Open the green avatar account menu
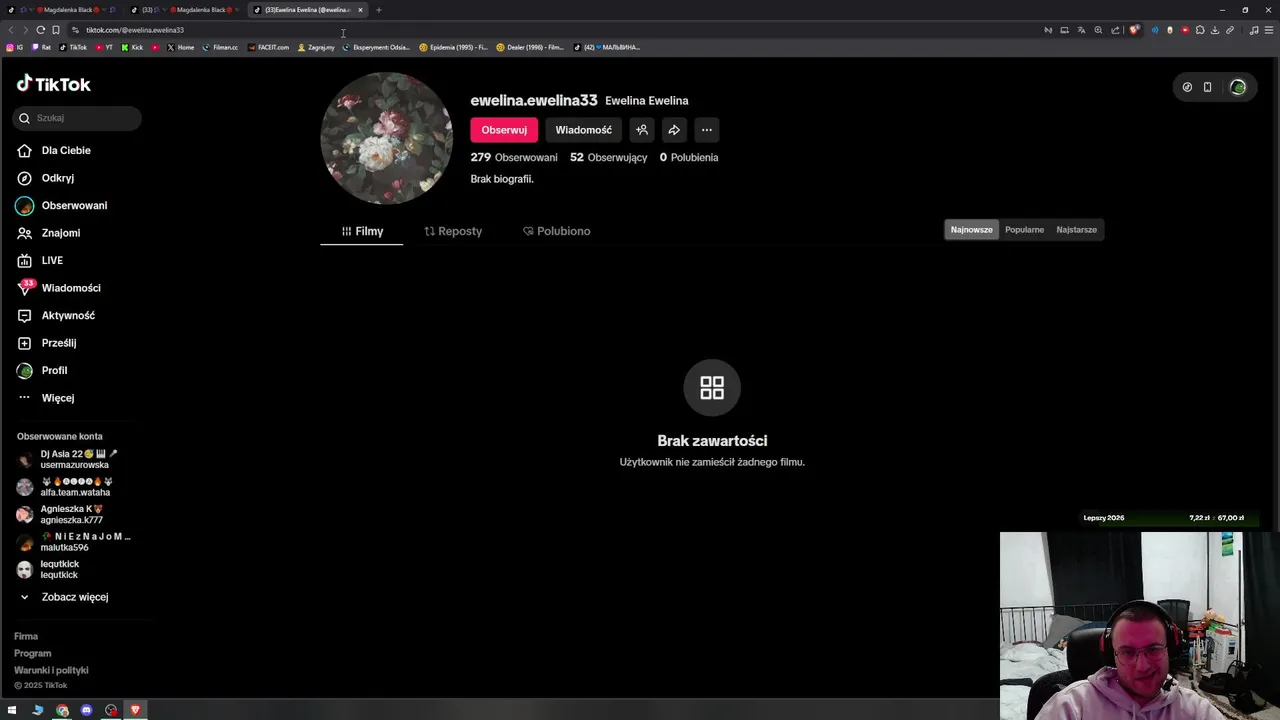This screenshot has width=1280, height=720. click(x=1238, y=87)
